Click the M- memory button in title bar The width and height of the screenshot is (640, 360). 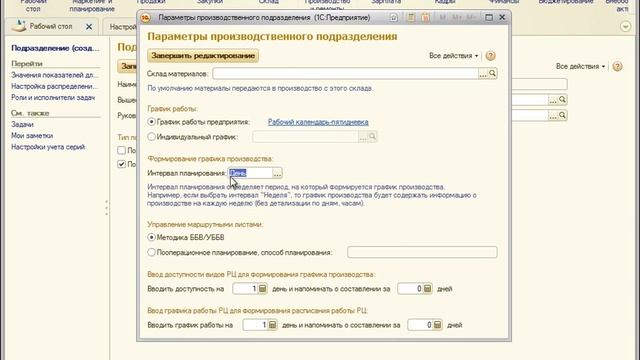471,18
